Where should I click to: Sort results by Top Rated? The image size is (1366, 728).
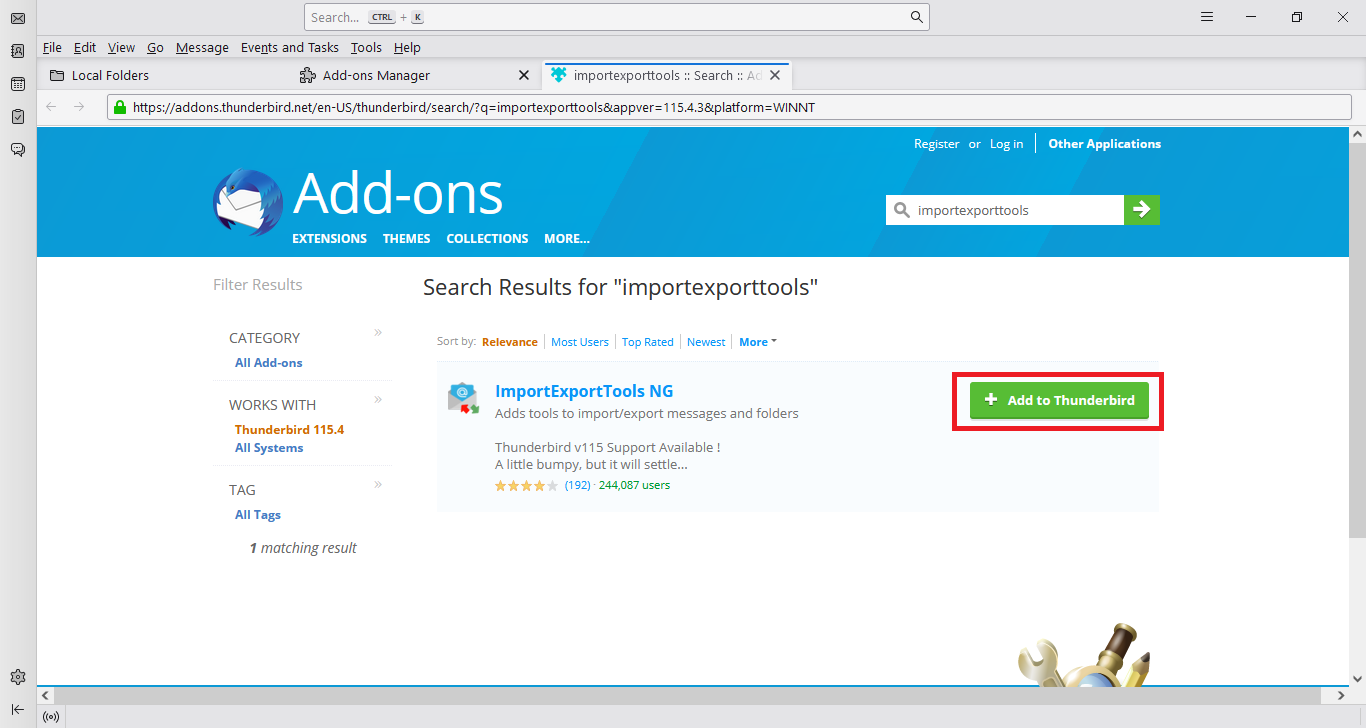(648, 342)
